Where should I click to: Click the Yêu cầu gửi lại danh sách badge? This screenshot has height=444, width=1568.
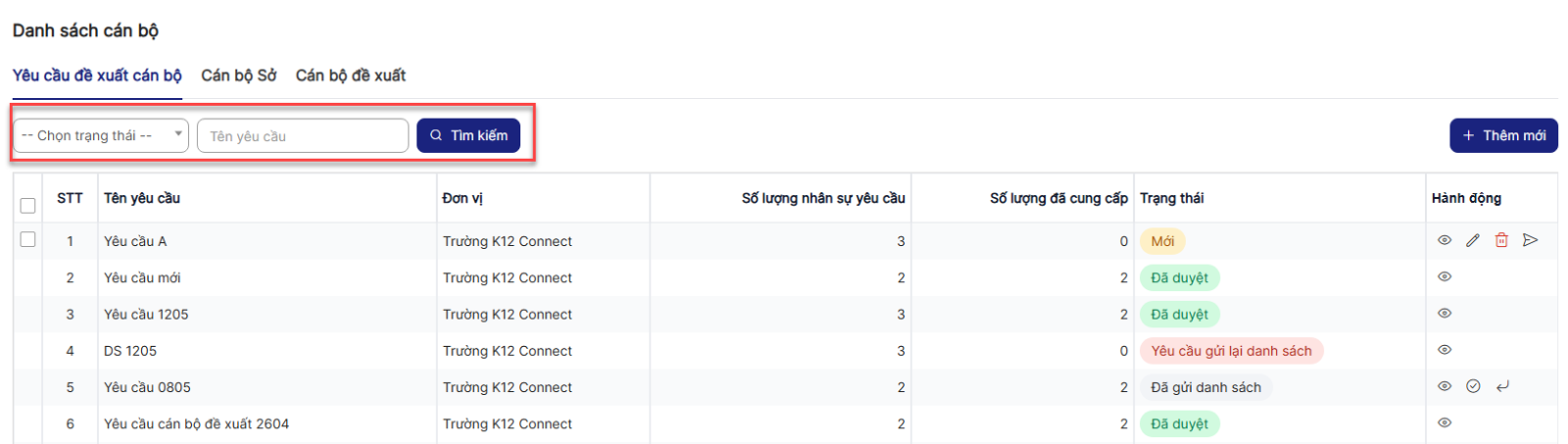pyautogui.click(x=1230, y=351)
